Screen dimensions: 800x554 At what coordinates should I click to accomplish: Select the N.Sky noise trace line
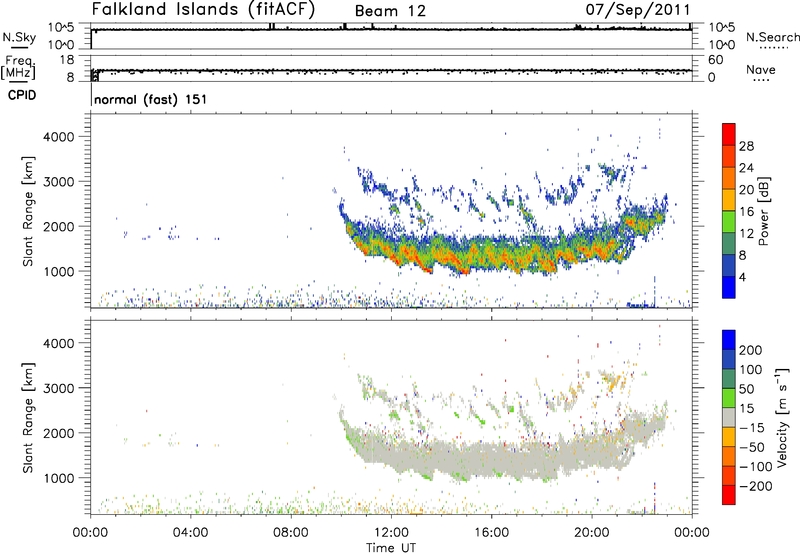coord(391,29)
